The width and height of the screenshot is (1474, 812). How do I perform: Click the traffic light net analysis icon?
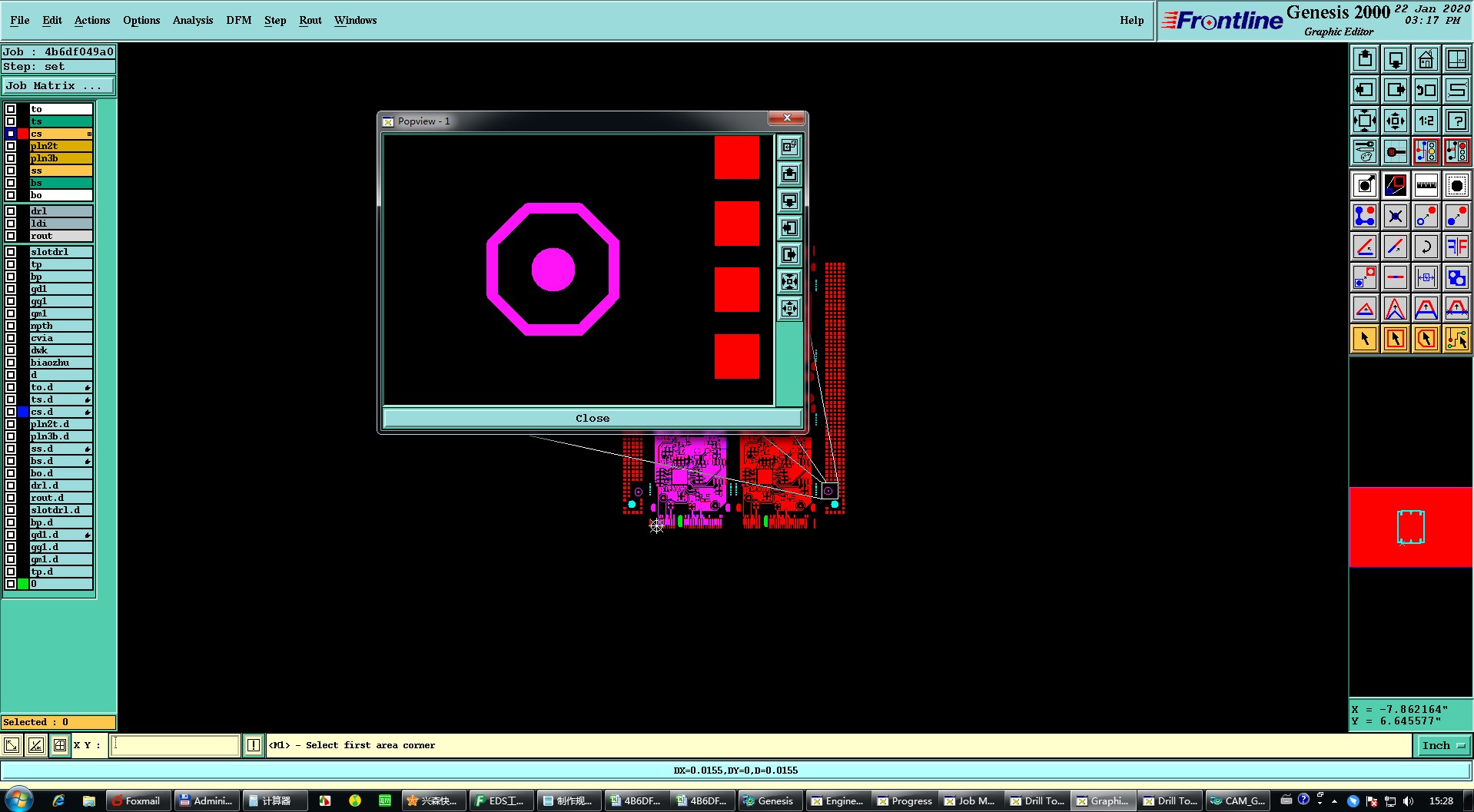(x=1426, y=151)
